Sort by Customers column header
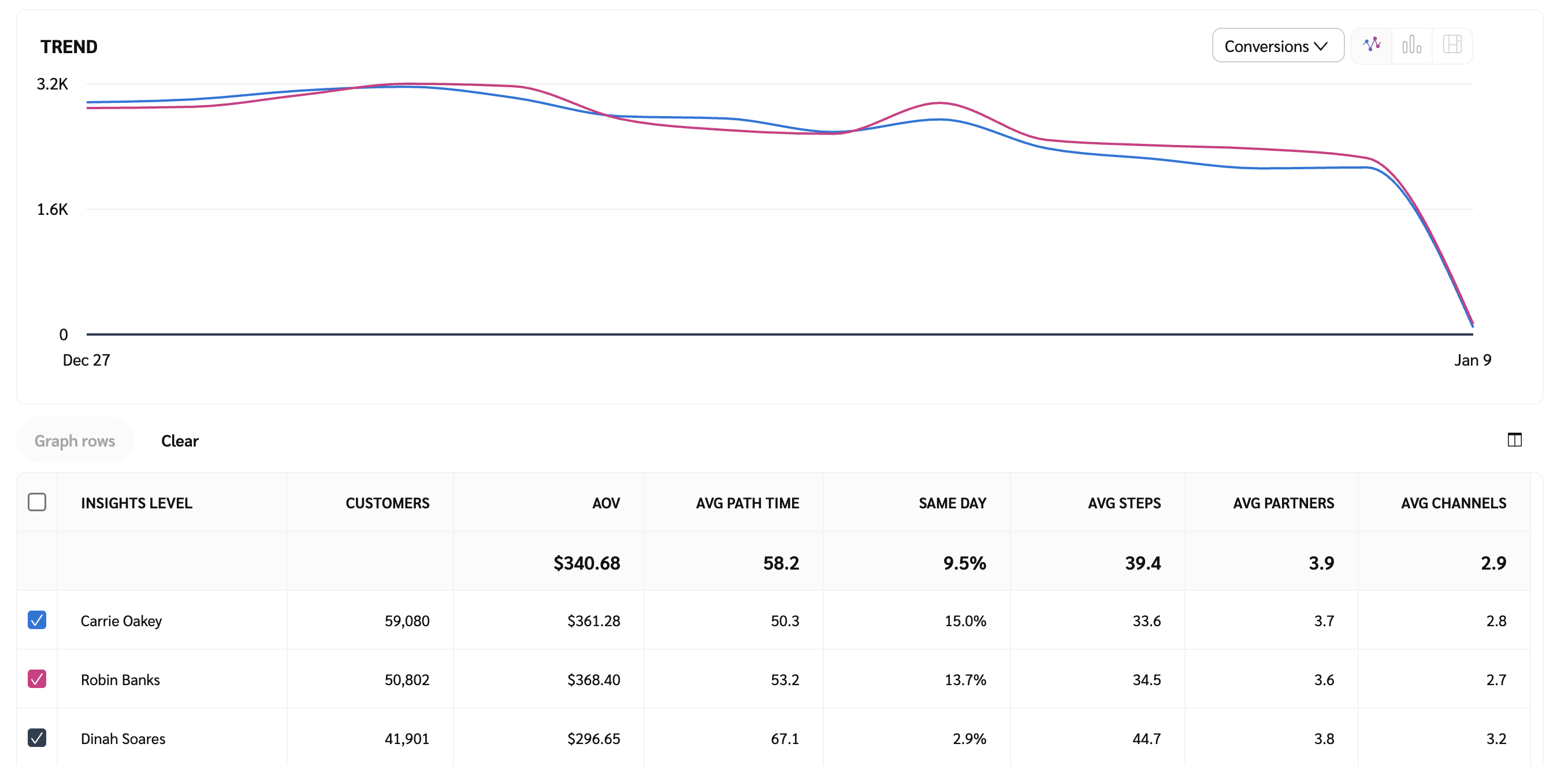1568x766 pixels. (x=387, y=503)
